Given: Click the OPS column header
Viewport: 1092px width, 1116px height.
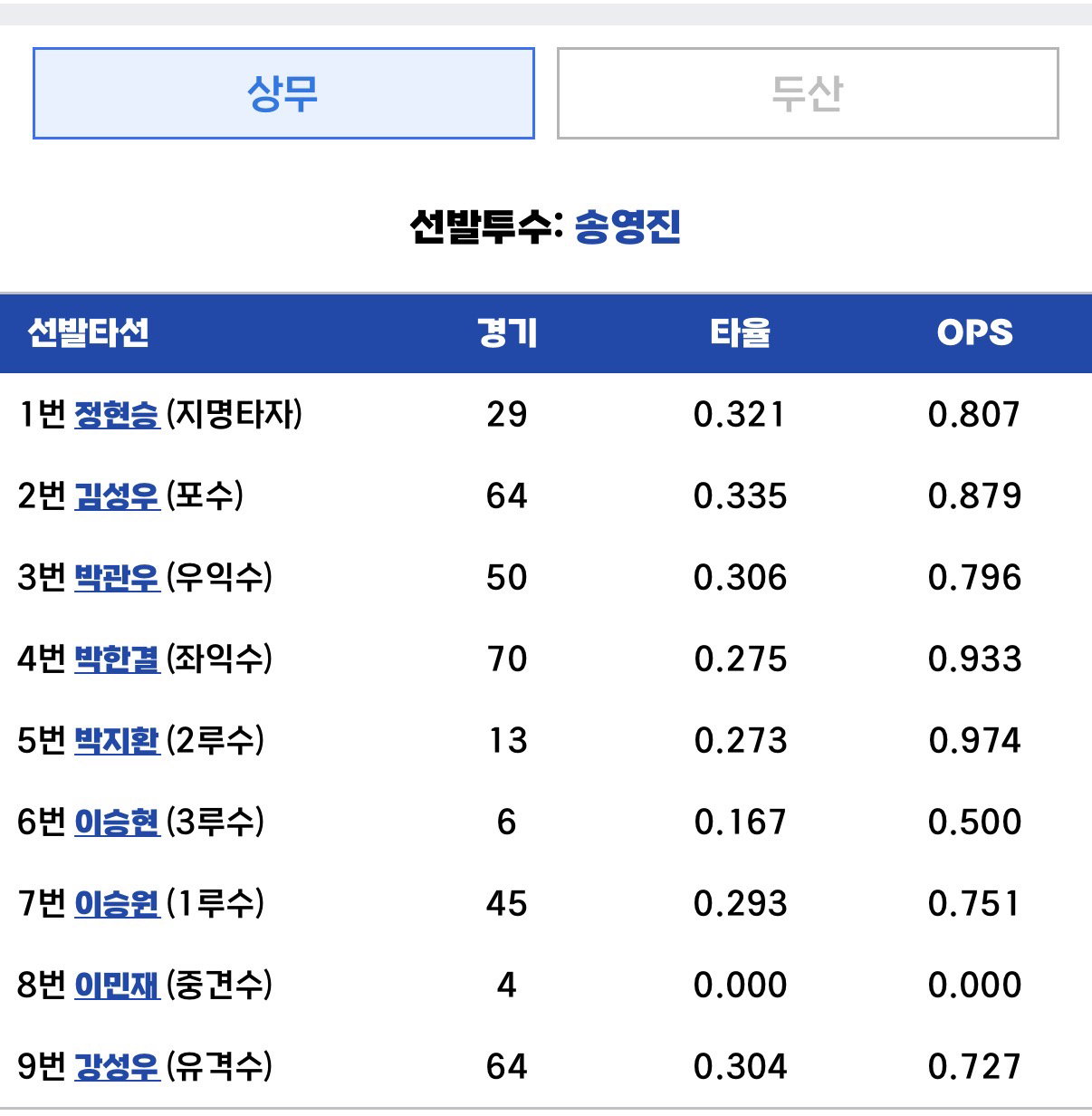Looking at the screenshot, I should (x=975, y=332).
